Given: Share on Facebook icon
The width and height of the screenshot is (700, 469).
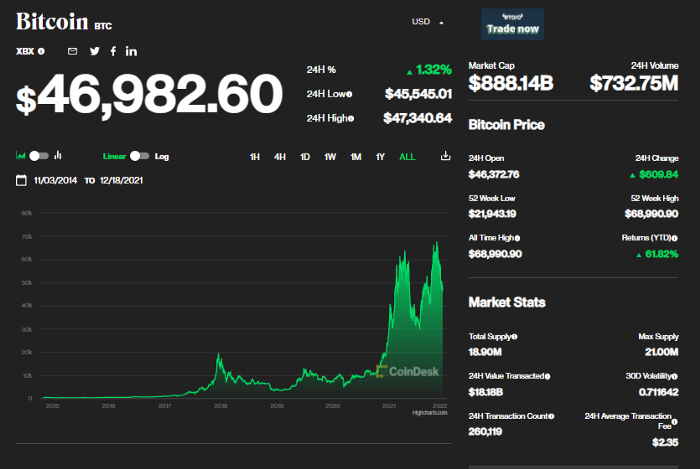Looking at the screenshot, I should tap(113, 51).
